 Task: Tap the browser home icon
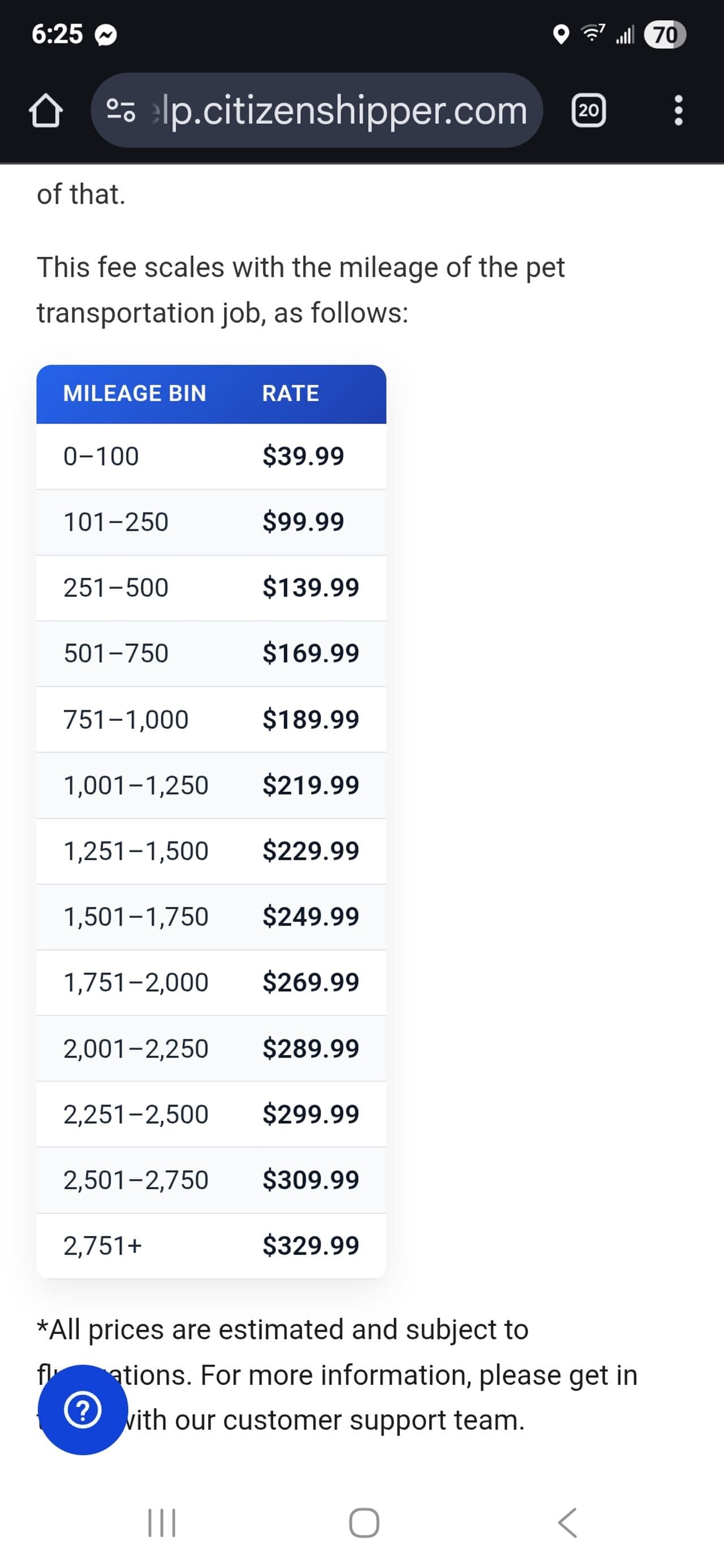click(46, 111)
